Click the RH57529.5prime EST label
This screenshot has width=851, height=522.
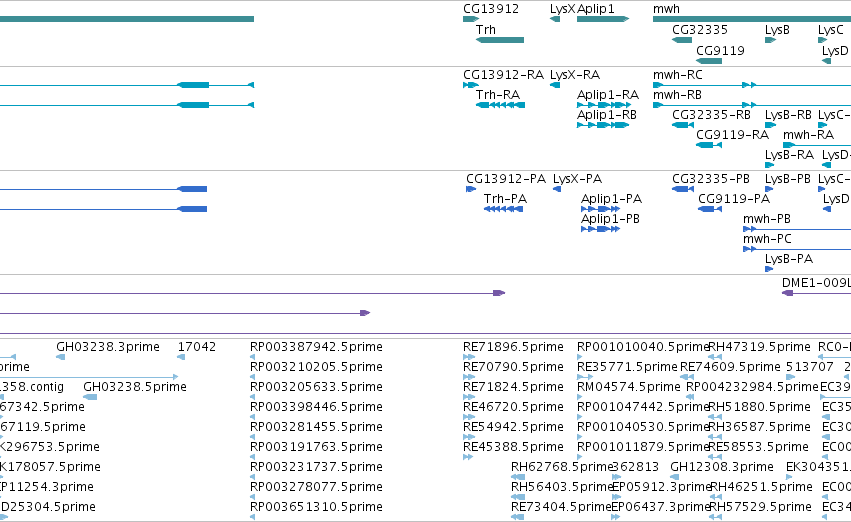tap(760, 507)
